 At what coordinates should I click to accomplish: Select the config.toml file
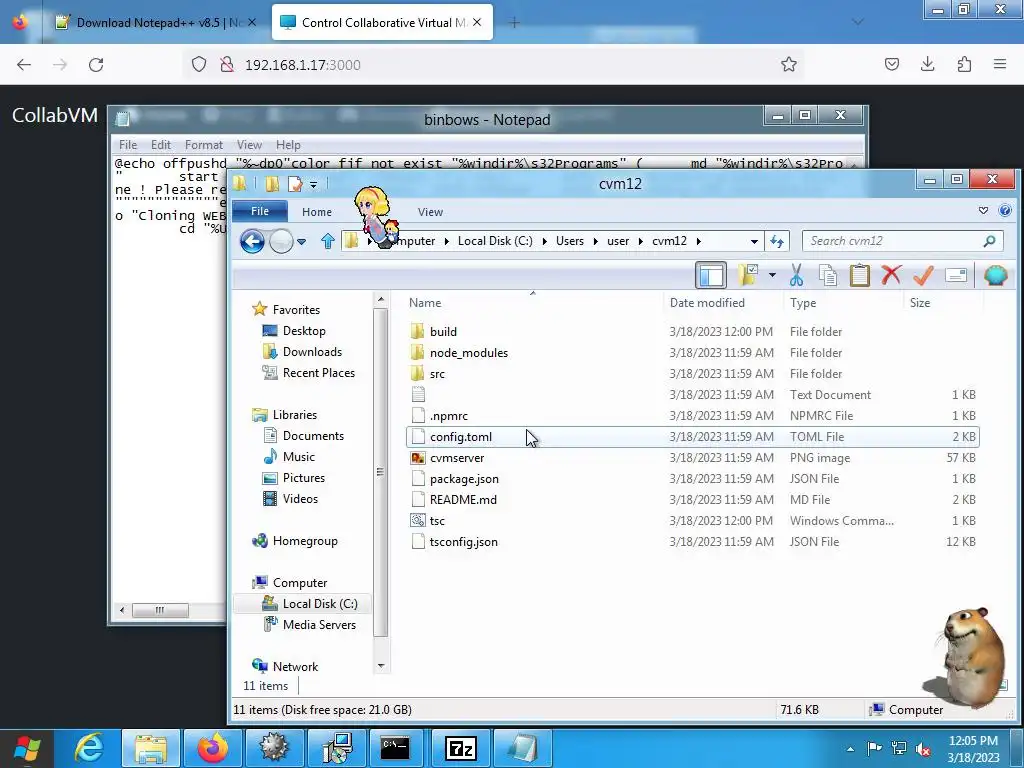pos(692,436)
